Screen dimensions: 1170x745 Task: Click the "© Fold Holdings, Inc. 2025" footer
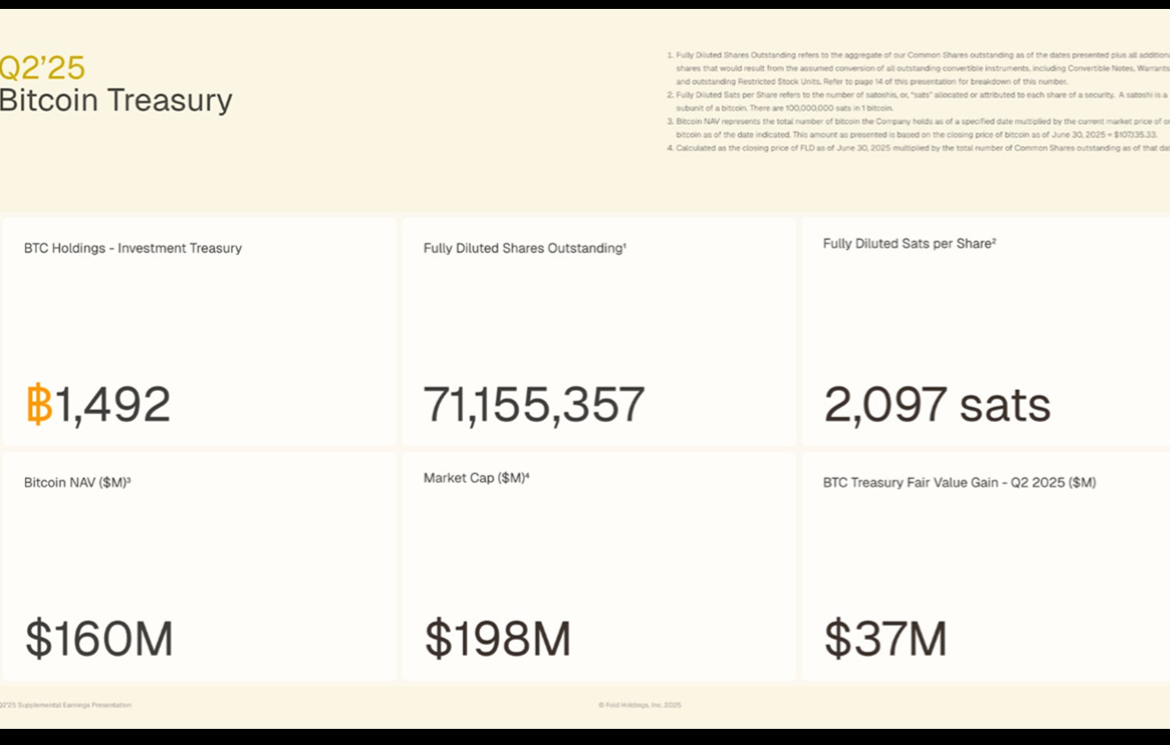point(639,705)
